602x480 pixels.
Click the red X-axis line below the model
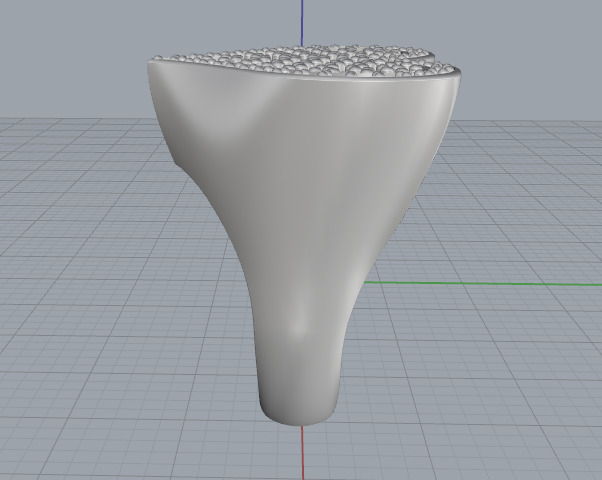[x=303, y=452]
